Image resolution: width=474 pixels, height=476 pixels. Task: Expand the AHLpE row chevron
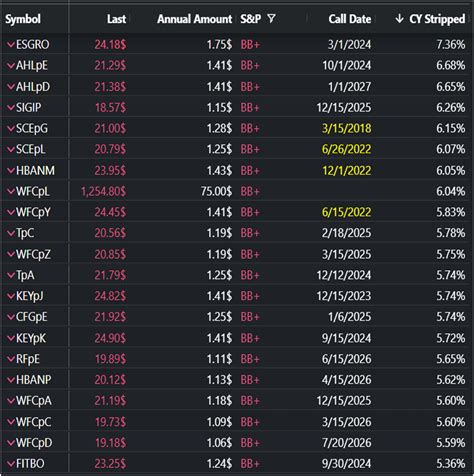(11, 65)
